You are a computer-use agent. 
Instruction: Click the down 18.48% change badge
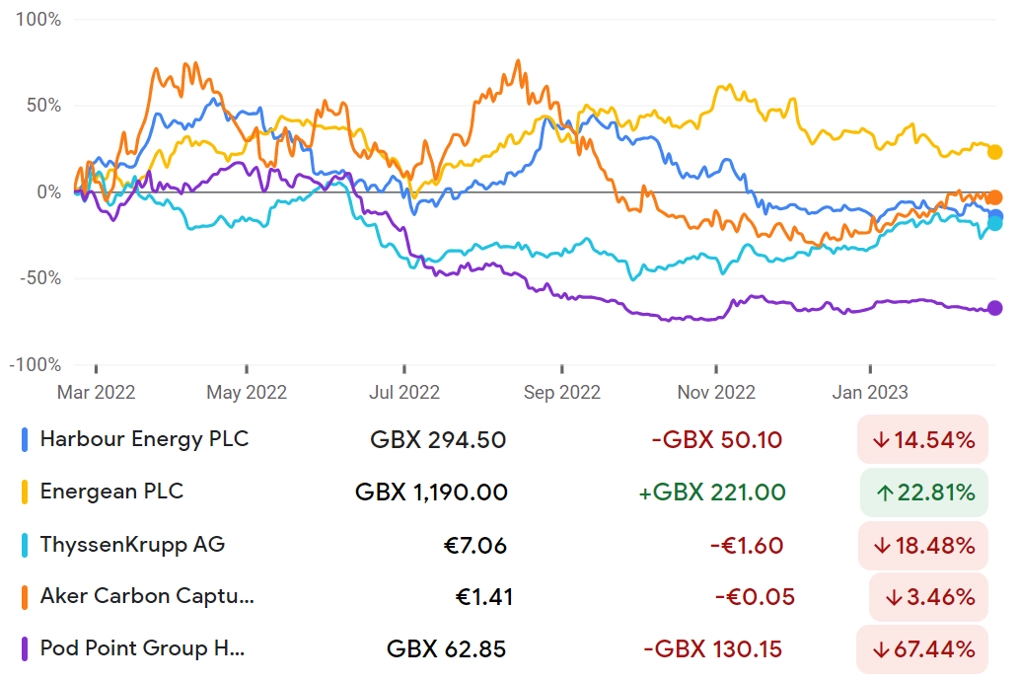(923, 545)
